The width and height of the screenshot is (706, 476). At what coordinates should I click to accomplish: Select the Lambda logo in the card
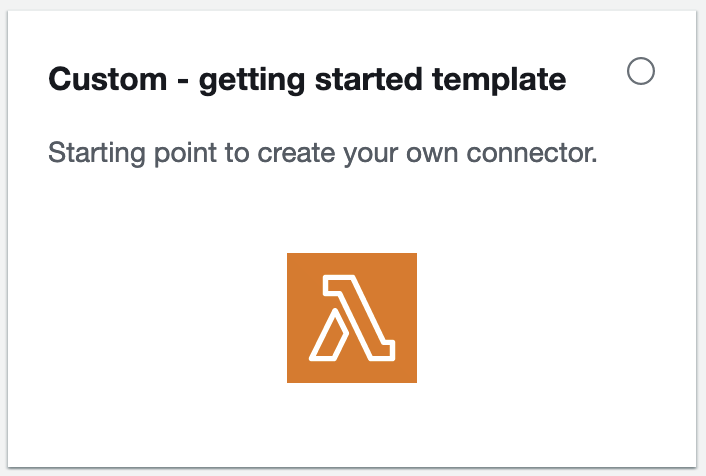(x=352, y=318)
